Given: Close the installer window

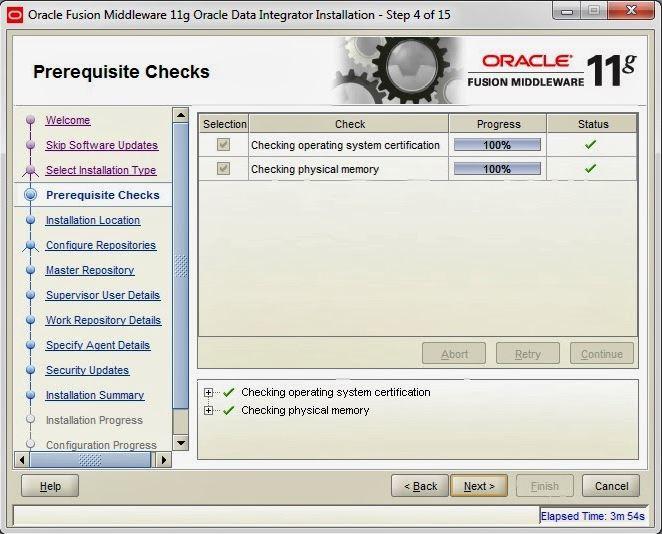Looking at the screenshot, I should pos(631,11).
